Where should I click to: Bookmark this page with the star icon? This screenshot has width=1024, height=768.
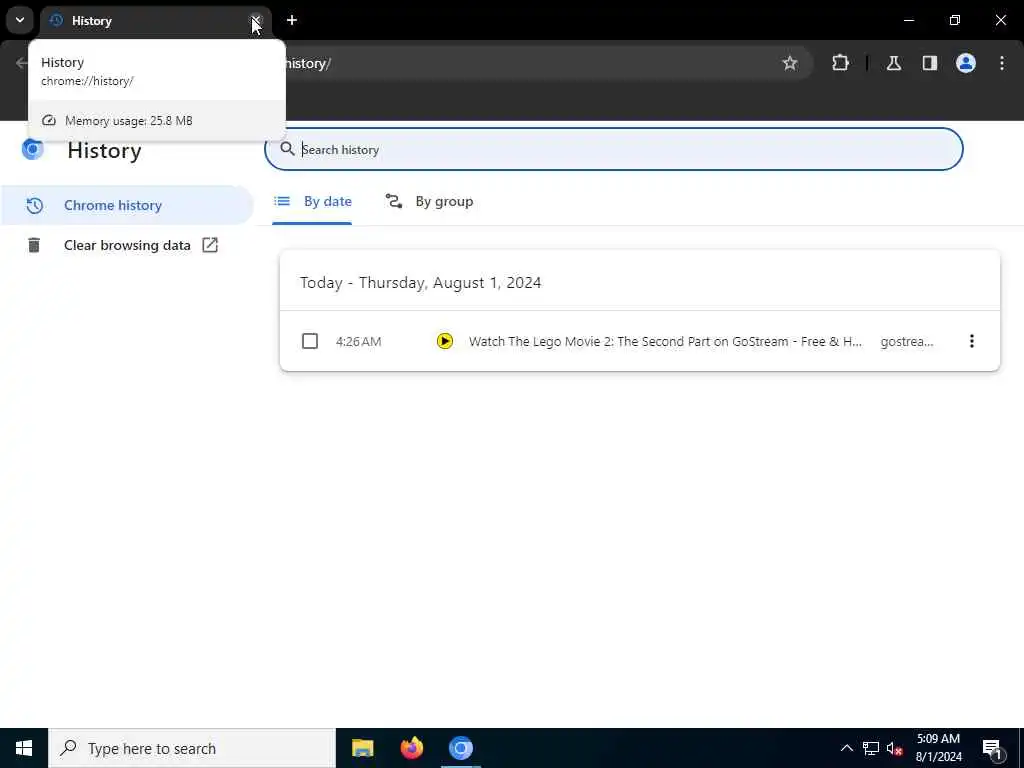[x=790, y=63]
